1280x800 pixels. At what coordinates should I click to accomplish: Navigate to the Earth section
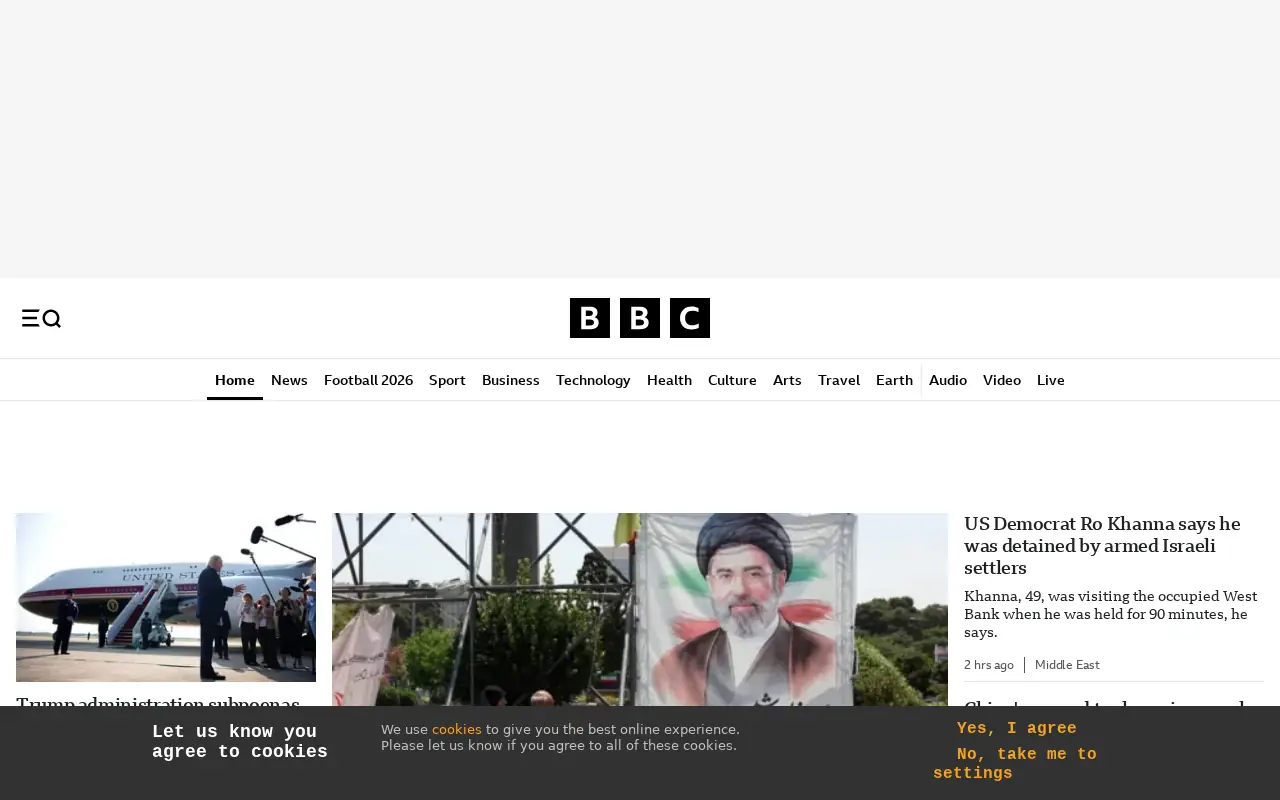click(x=894, y=380)
